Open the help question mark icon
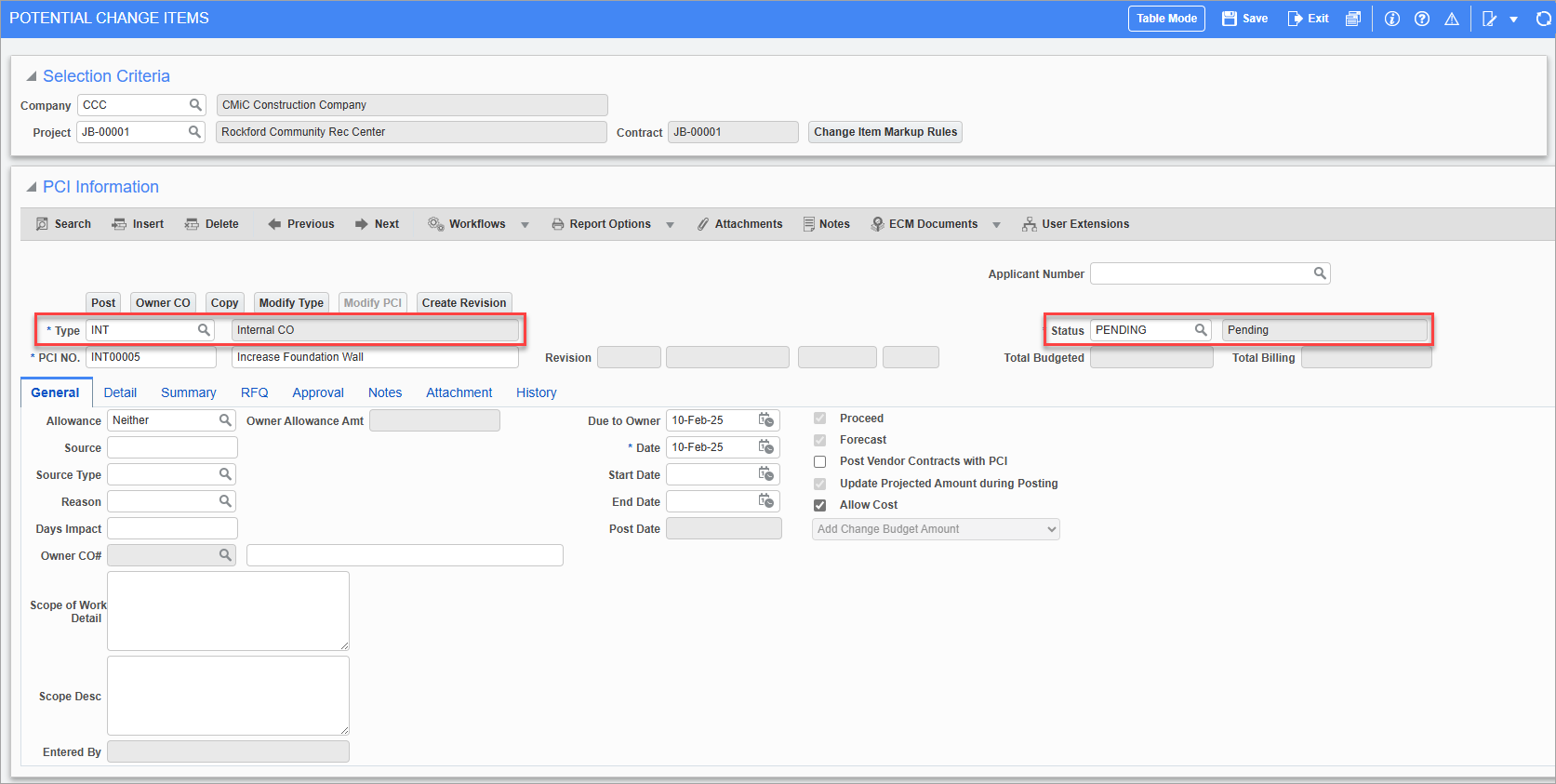 1422,19
